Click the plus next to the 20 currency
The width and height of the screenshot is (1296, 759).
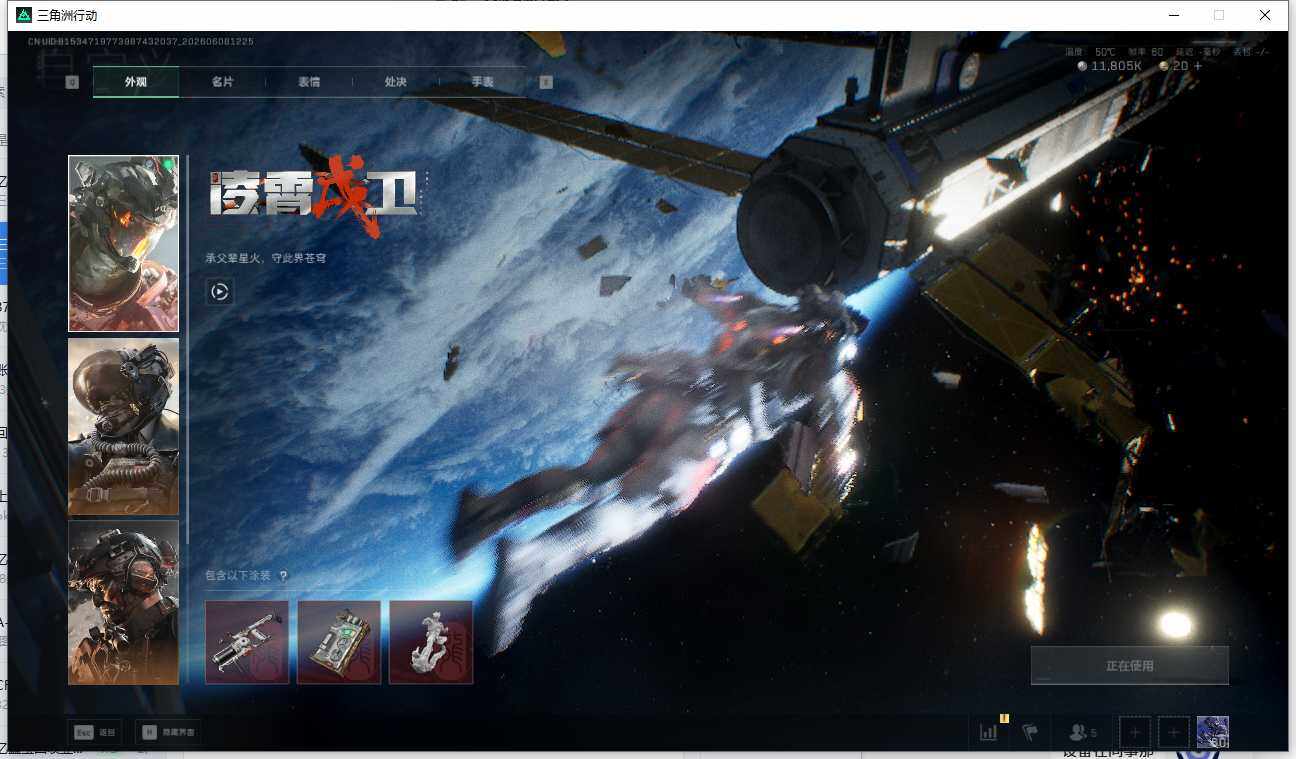click(1197, 66)
